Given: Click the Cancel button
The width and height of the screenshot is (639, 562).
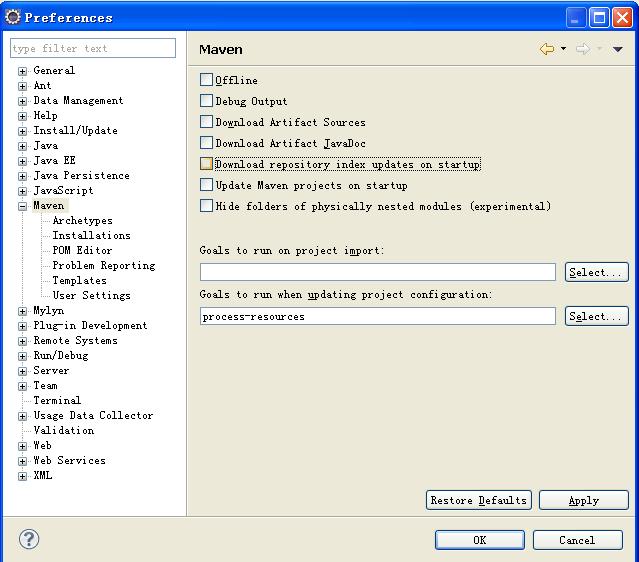Looking at the screenshot, I should (x=577, y=540).
